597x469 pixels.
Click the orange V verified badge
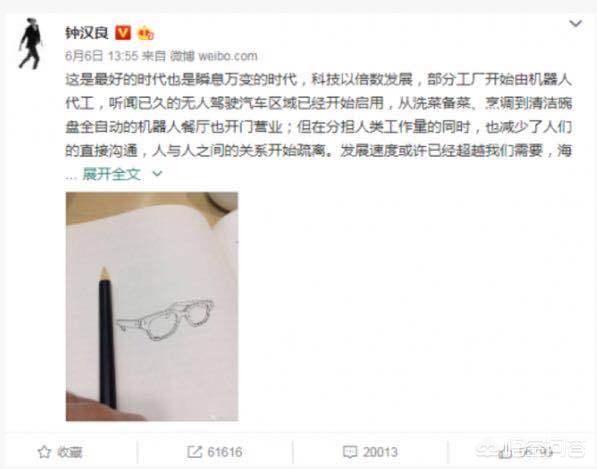[x=123, y=33]
